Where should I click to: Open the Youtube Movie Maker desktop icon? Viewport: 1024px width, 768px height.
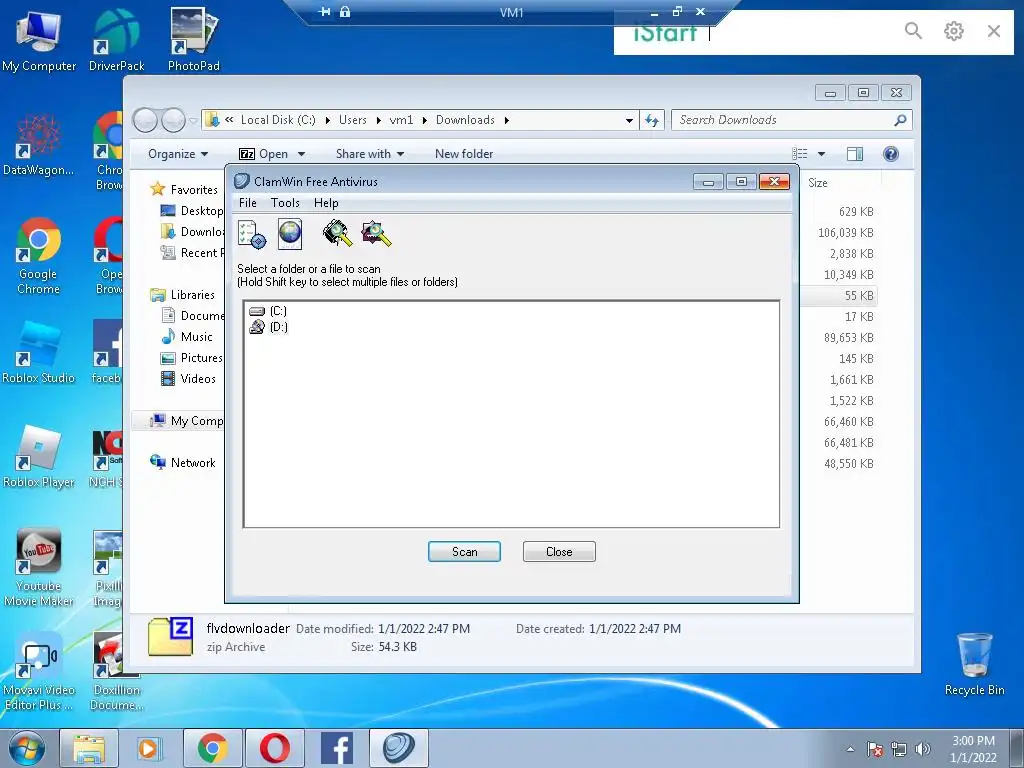[38, 567]
